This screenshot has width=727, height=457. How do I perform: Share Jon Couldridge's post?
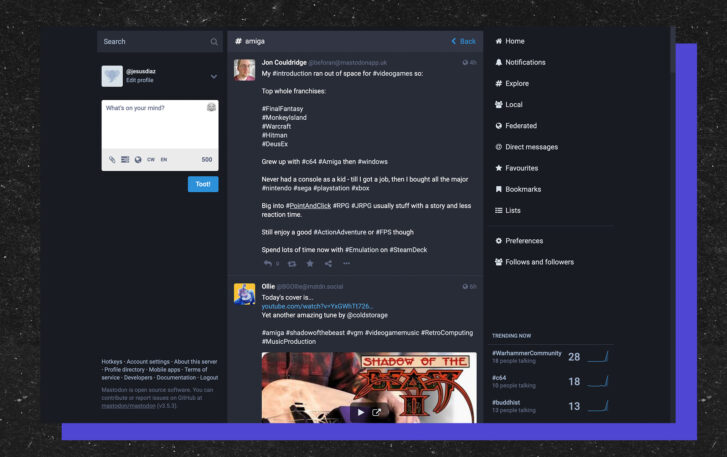(328, 263)
